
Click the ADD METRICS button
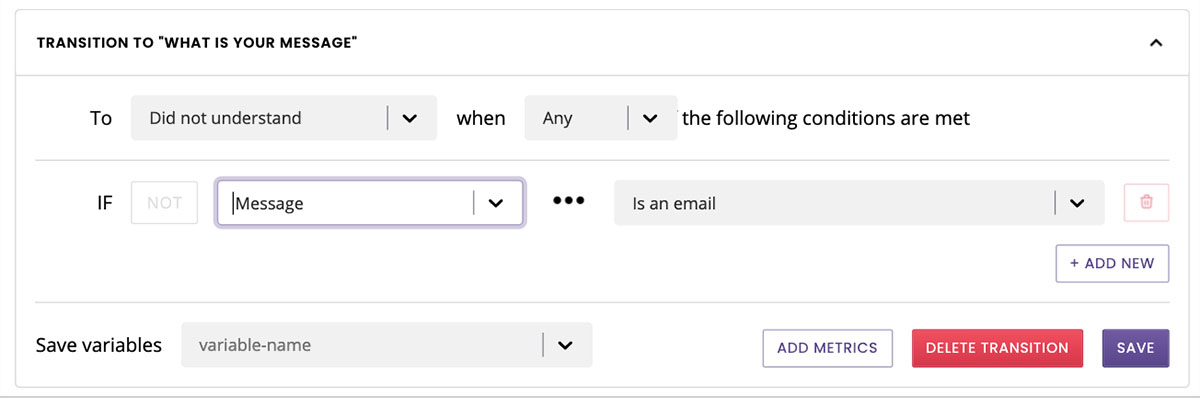point(827,348)
